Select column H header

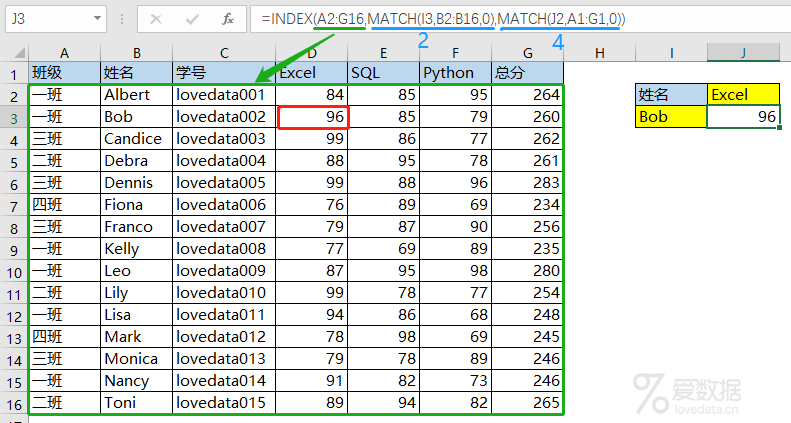pyautogui.click(x=600, y=53)
